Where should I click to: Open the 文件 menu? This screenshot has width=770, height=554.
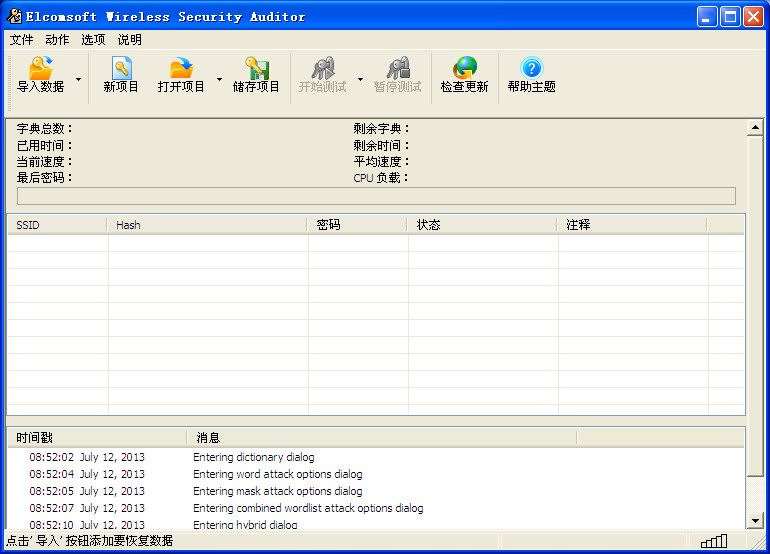click(x=22, y=40)
